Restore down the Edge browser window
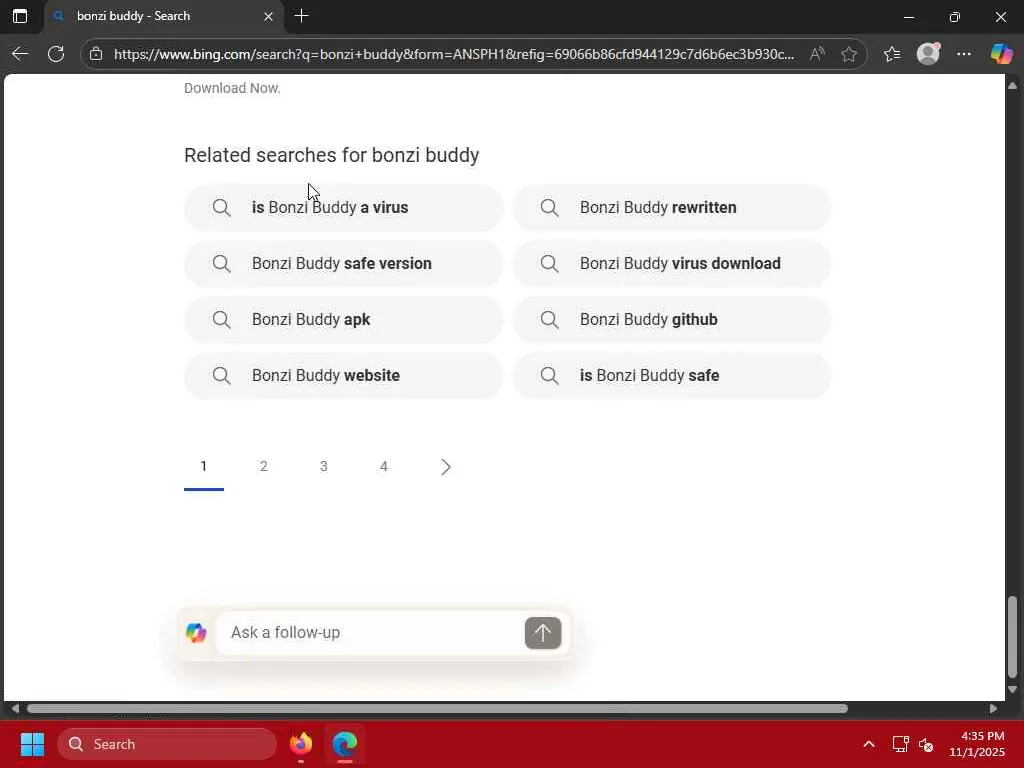The width and height of the screenshot is (1024, 768). (955, 17)
